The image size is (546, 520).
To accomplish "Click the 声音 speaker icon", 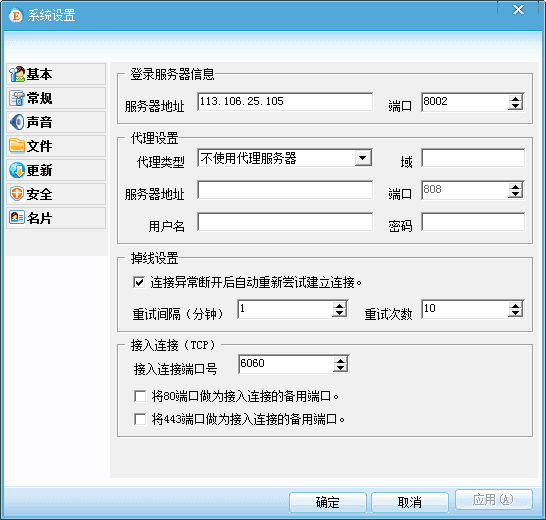I will click(x=17, y=122).
